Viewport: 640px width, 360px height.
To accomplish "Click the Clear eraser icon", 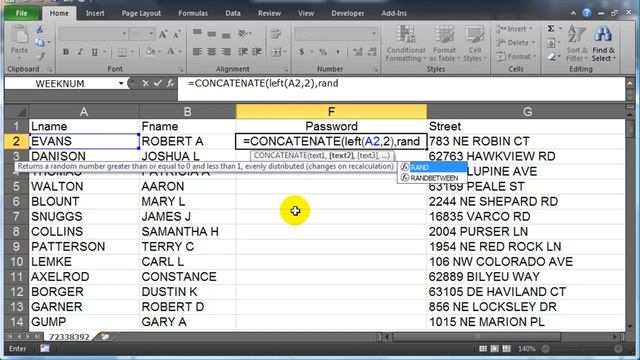I will 551,57.
